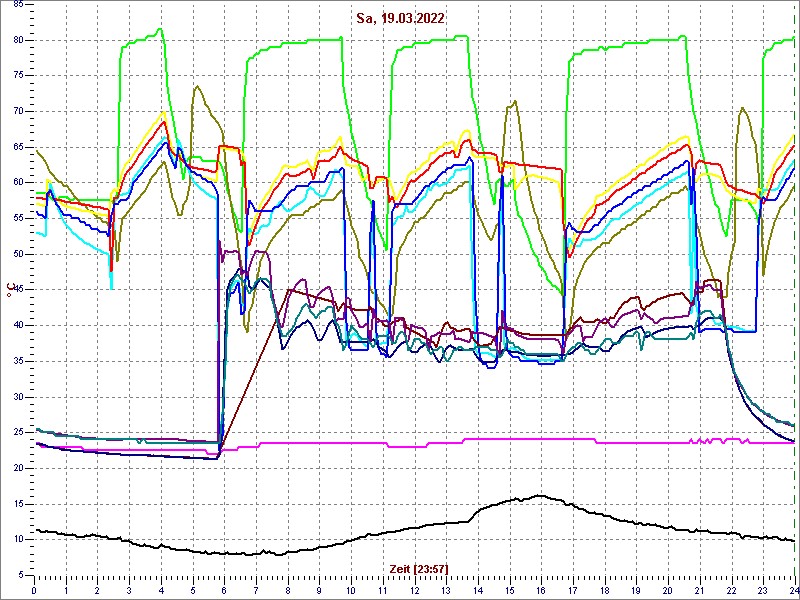This screenshot has width=800, height=600.
Task: Click hour 14 on the time axis
Action: [x=478, y=589]
